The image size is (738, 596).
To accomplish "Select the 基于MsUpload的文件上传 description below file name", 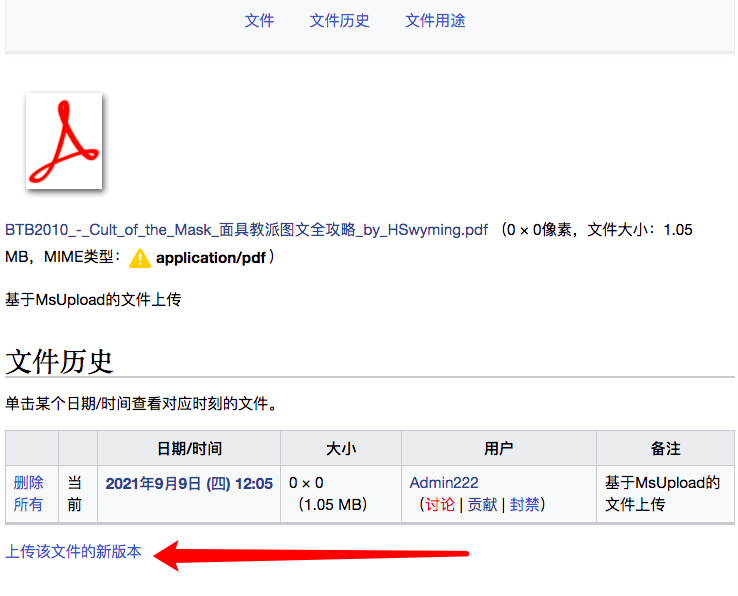I will click(x=93, y=299).
